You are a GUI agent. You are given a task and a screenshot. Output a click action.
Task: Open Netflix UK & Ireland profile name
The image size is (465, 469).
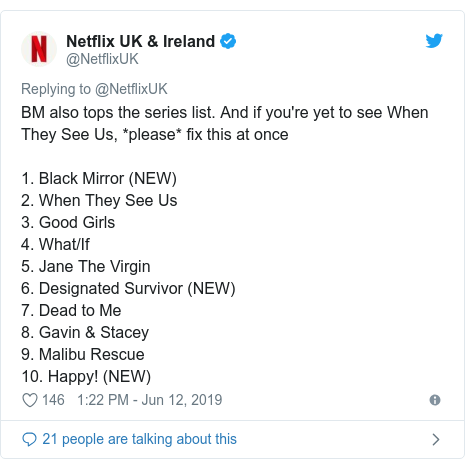(141, 41)
